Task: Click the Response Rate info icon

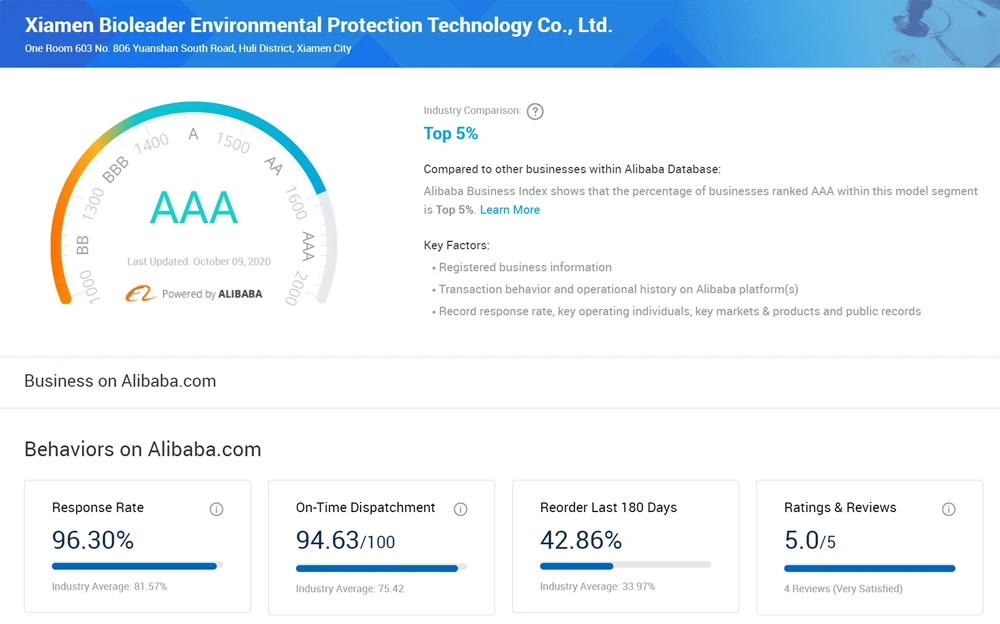Action: click(x=216, y=509)
